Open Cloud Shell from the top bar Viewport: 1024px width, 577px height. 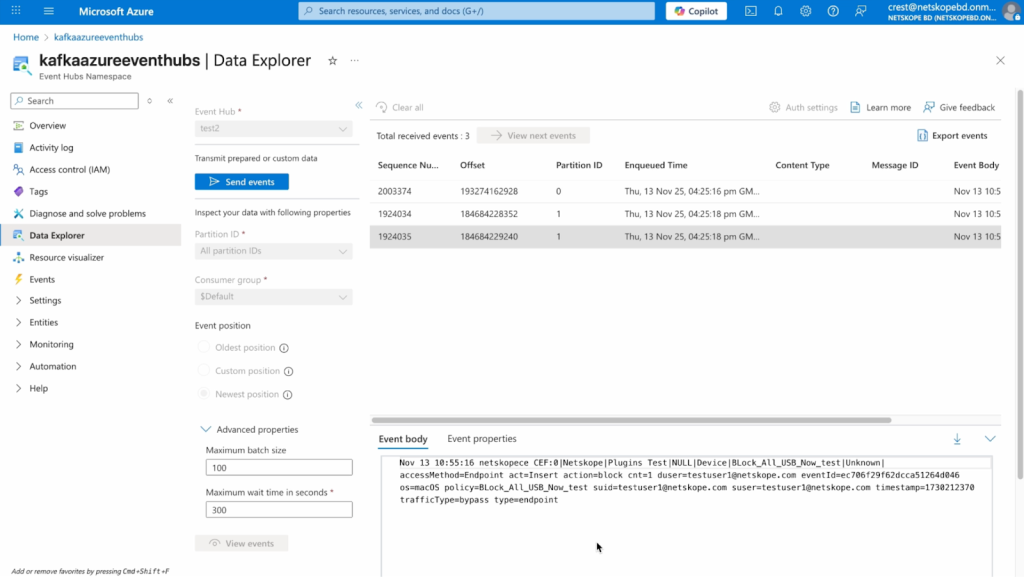[x=751, y=11]
